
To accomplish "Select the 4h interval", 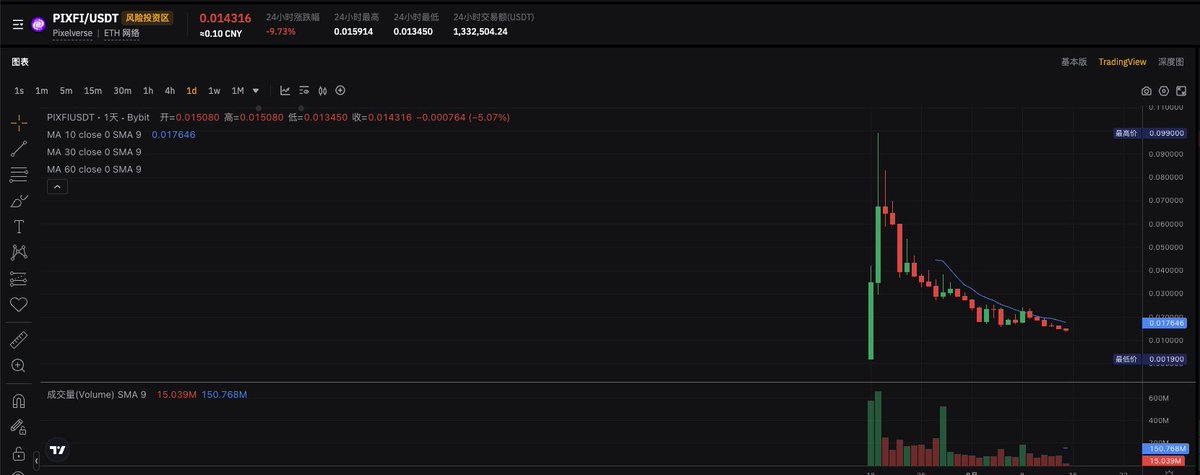I will (x=170, y=91).
